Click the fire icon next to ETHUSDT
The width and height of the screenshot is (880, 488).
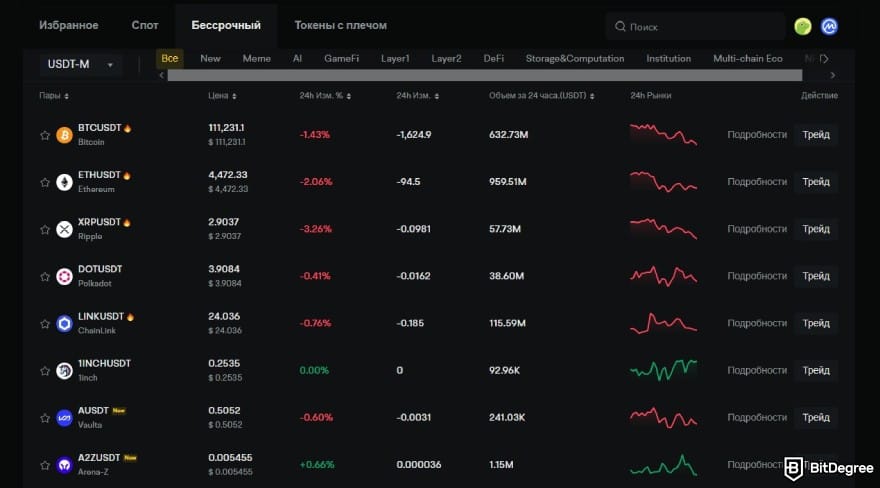pos(127,175)
